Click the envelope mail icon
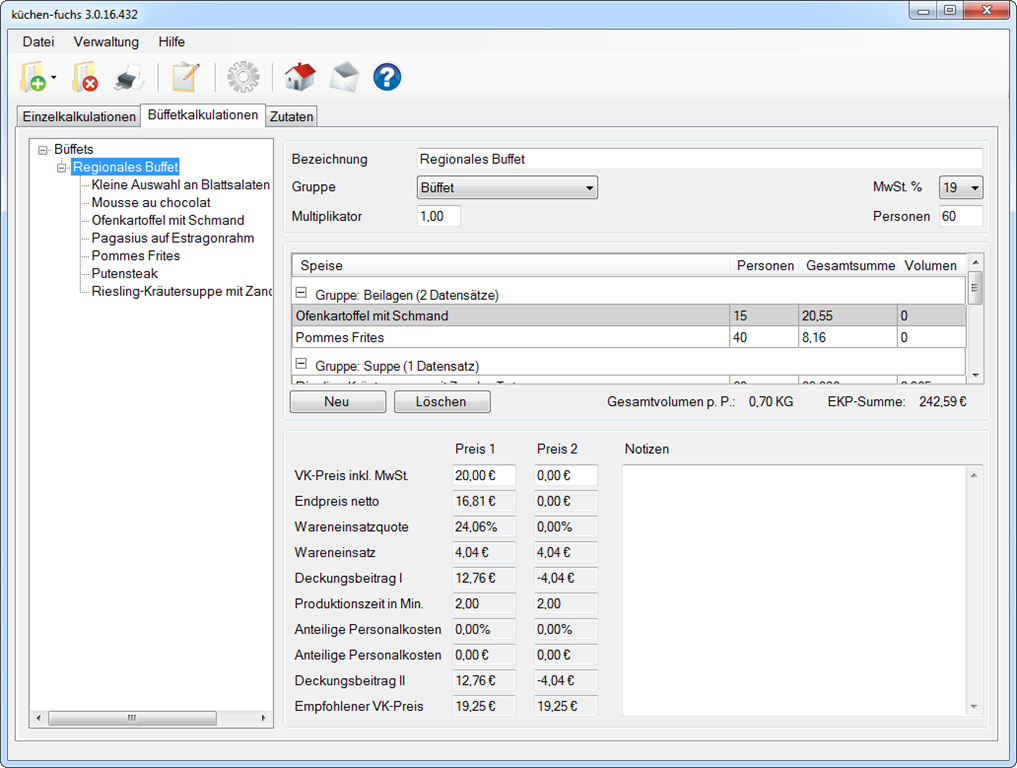 (x=344, y=78)
